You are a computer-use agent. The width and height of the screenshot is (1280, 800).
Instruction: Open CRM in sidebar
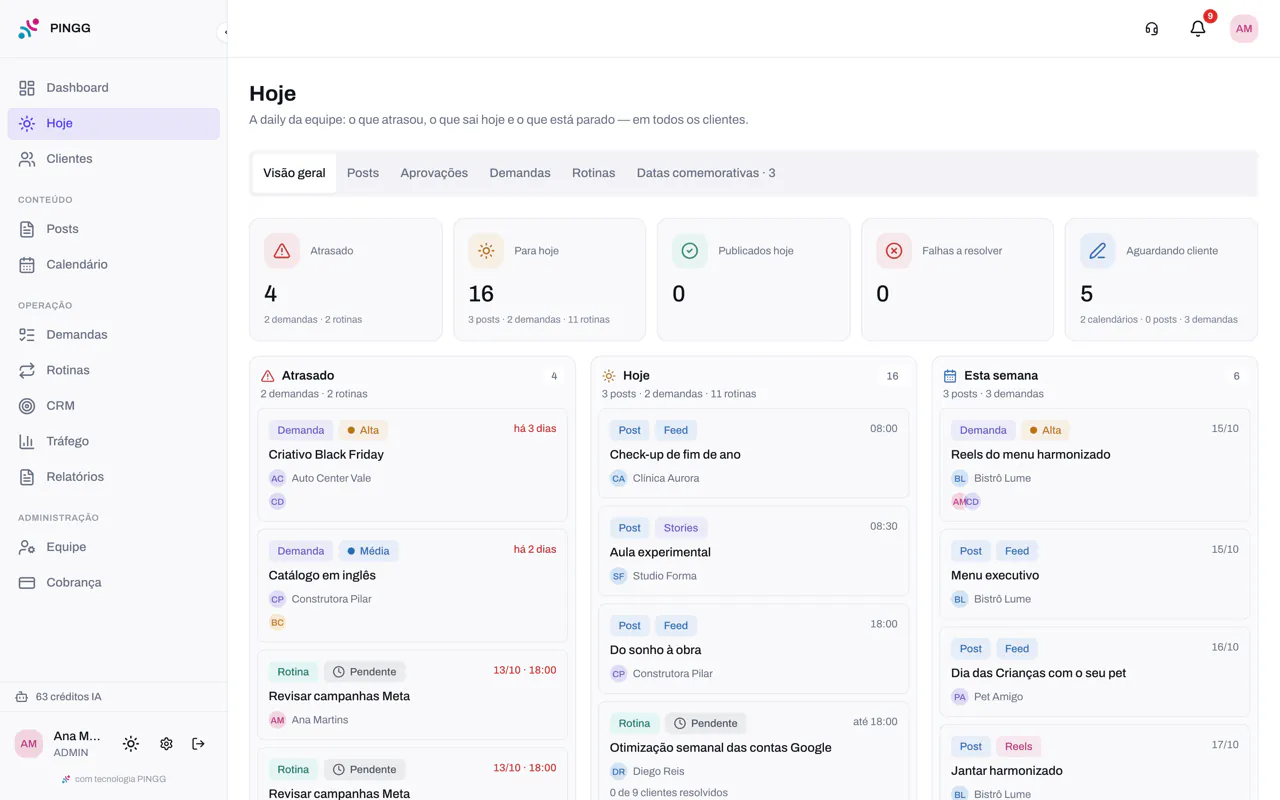[x=113, y=406]
